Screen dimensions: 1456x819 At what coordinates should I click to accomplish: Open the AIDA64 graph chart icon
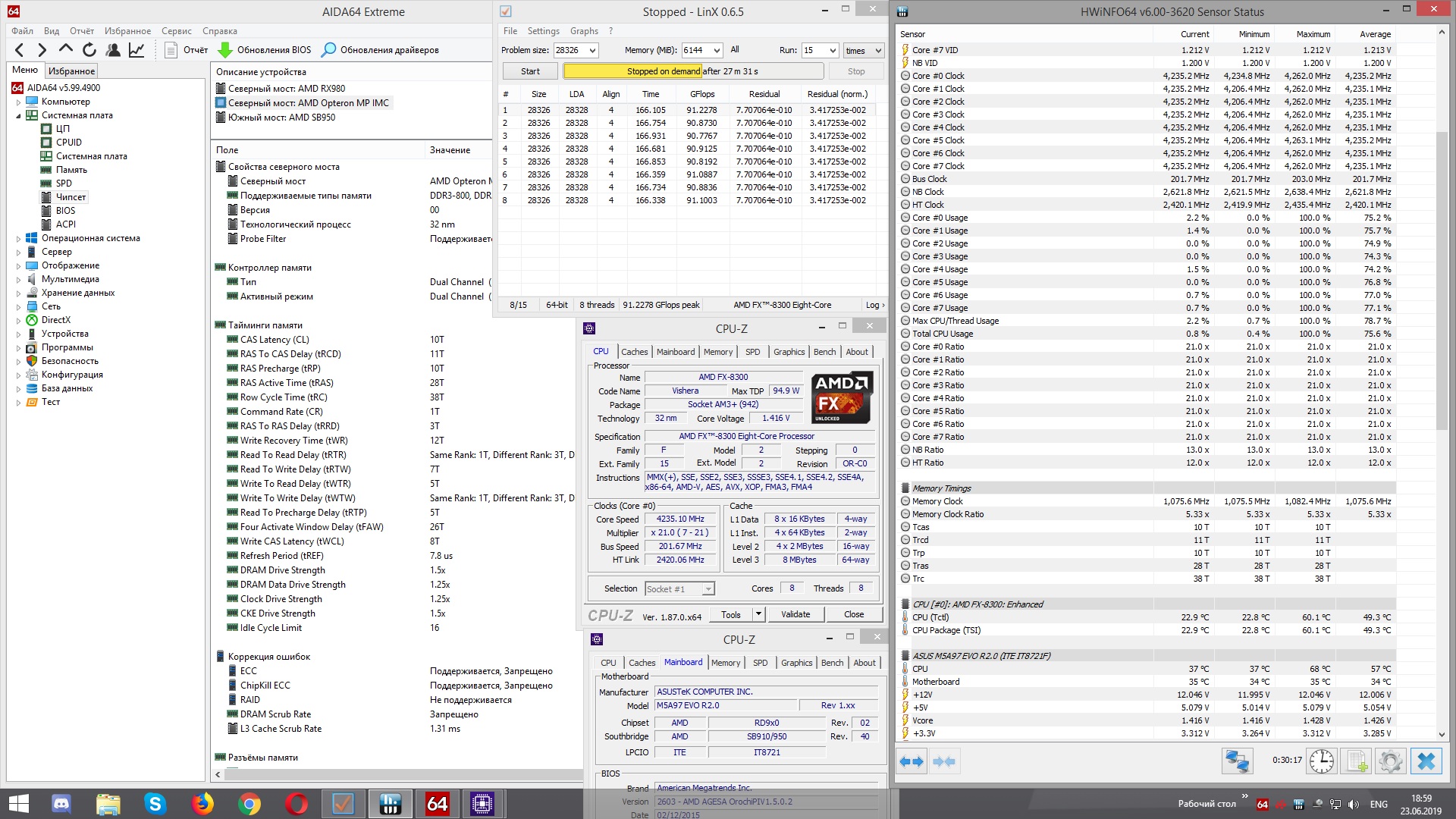click(136, 50)
